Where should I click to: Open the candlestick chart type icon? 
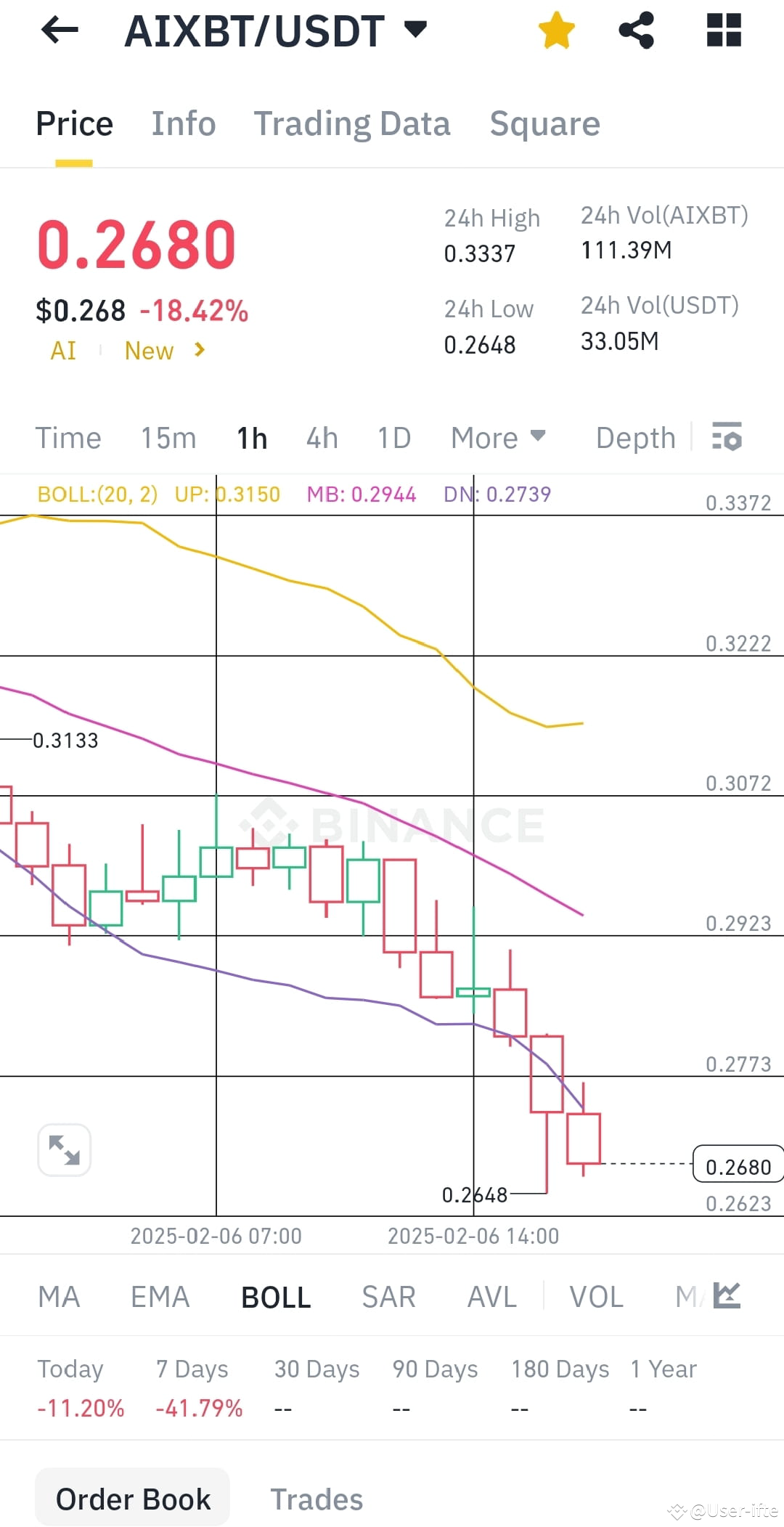(x=726, y=1297)
